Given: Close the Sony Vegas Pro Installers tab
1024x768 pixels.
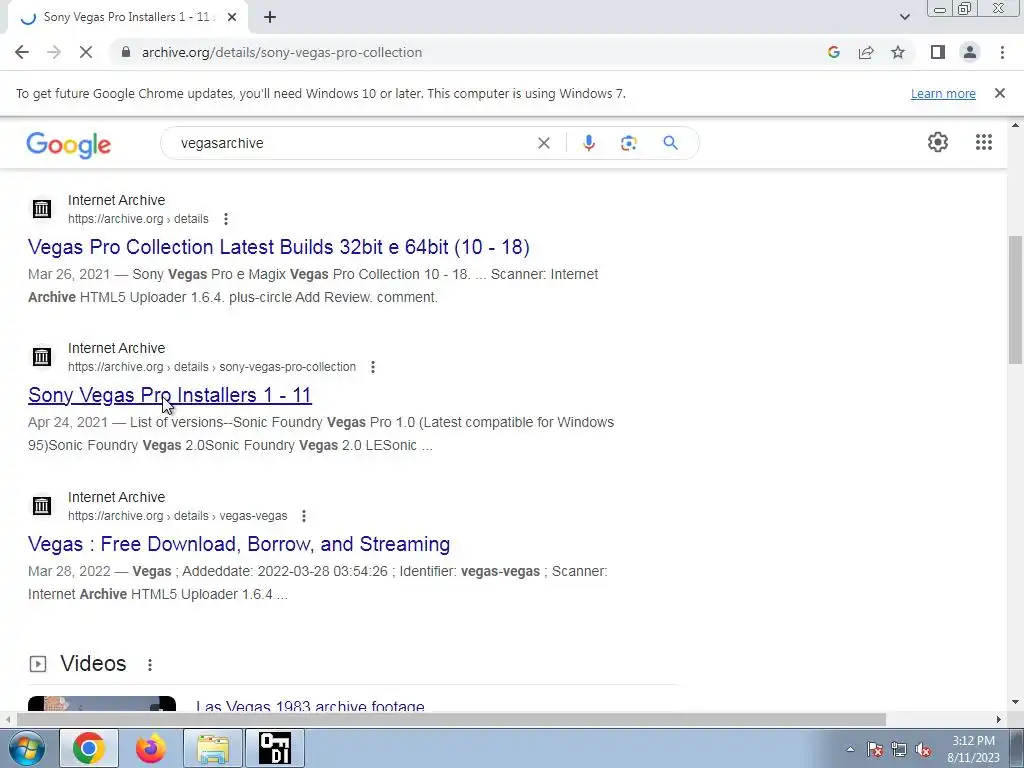Looking at the screenshot, I should coord(232,18).
